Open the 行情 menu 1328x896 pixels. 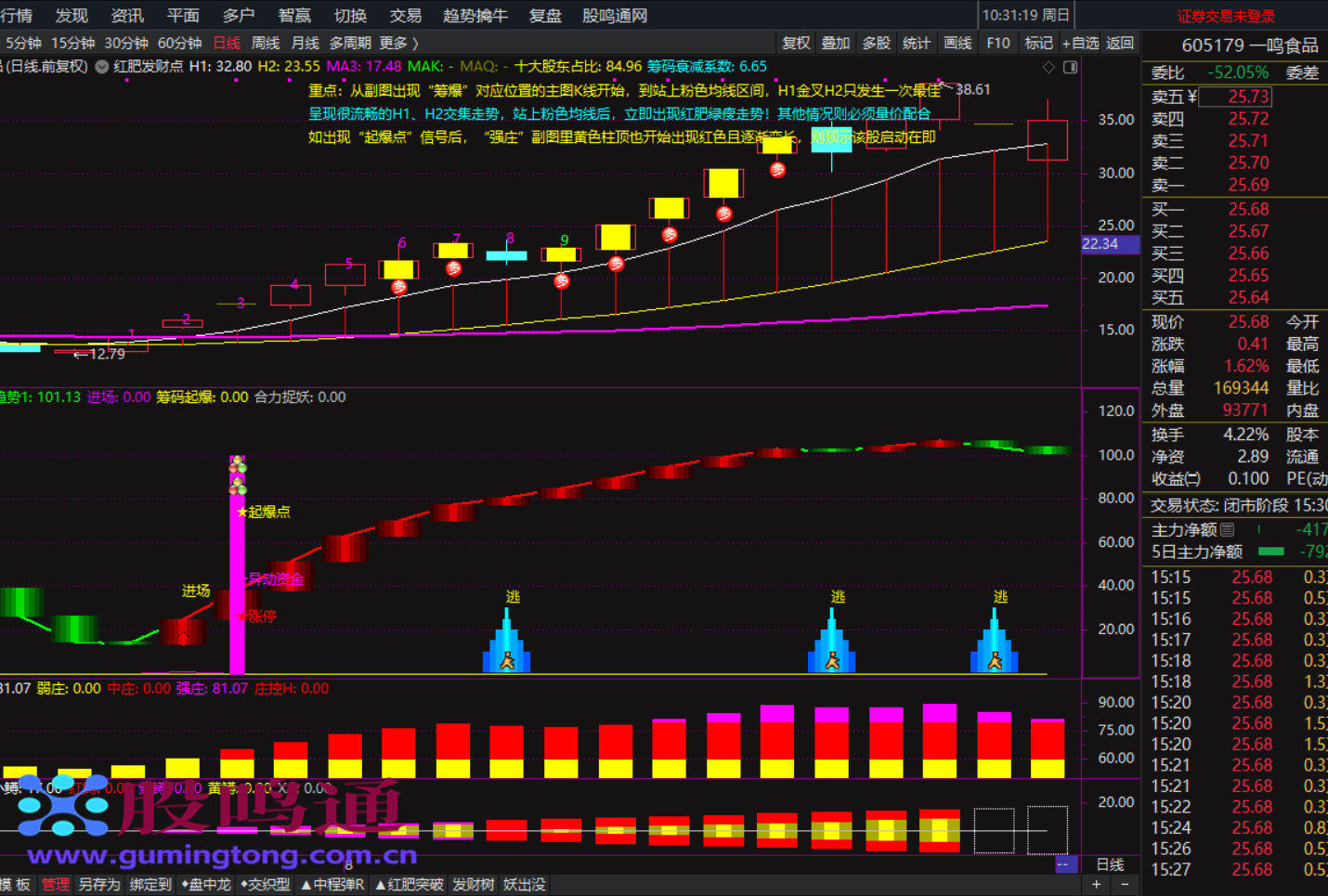pyautogui.click(x=16, y=15)
